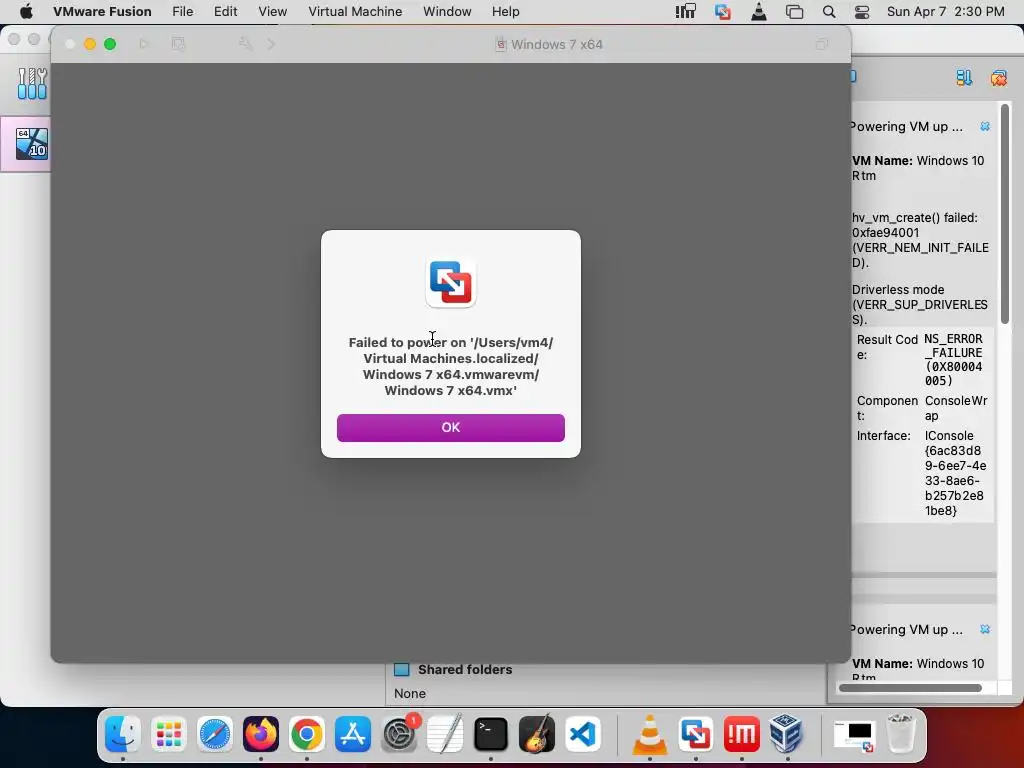Open the red bars app in the Dock
Viewport: 1024px width, 768px height.
tap(742, 733)
